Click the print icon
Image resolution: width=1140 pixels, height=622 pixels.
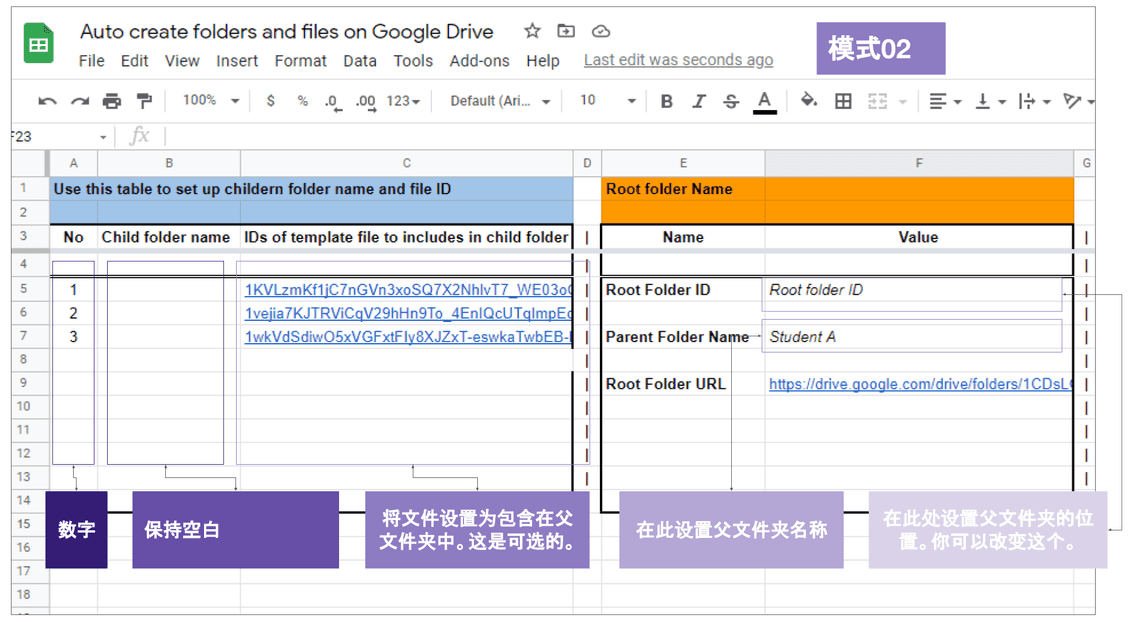(112, 101)
